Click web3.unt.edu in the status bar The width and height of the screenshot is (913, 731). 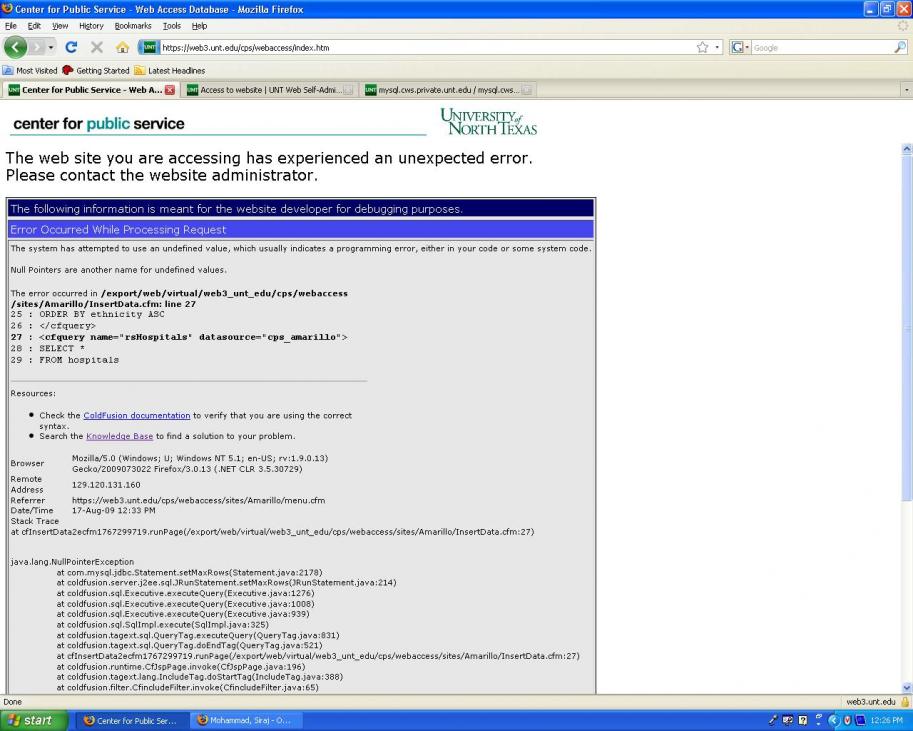pyautogui.click(x=870, y=702)
